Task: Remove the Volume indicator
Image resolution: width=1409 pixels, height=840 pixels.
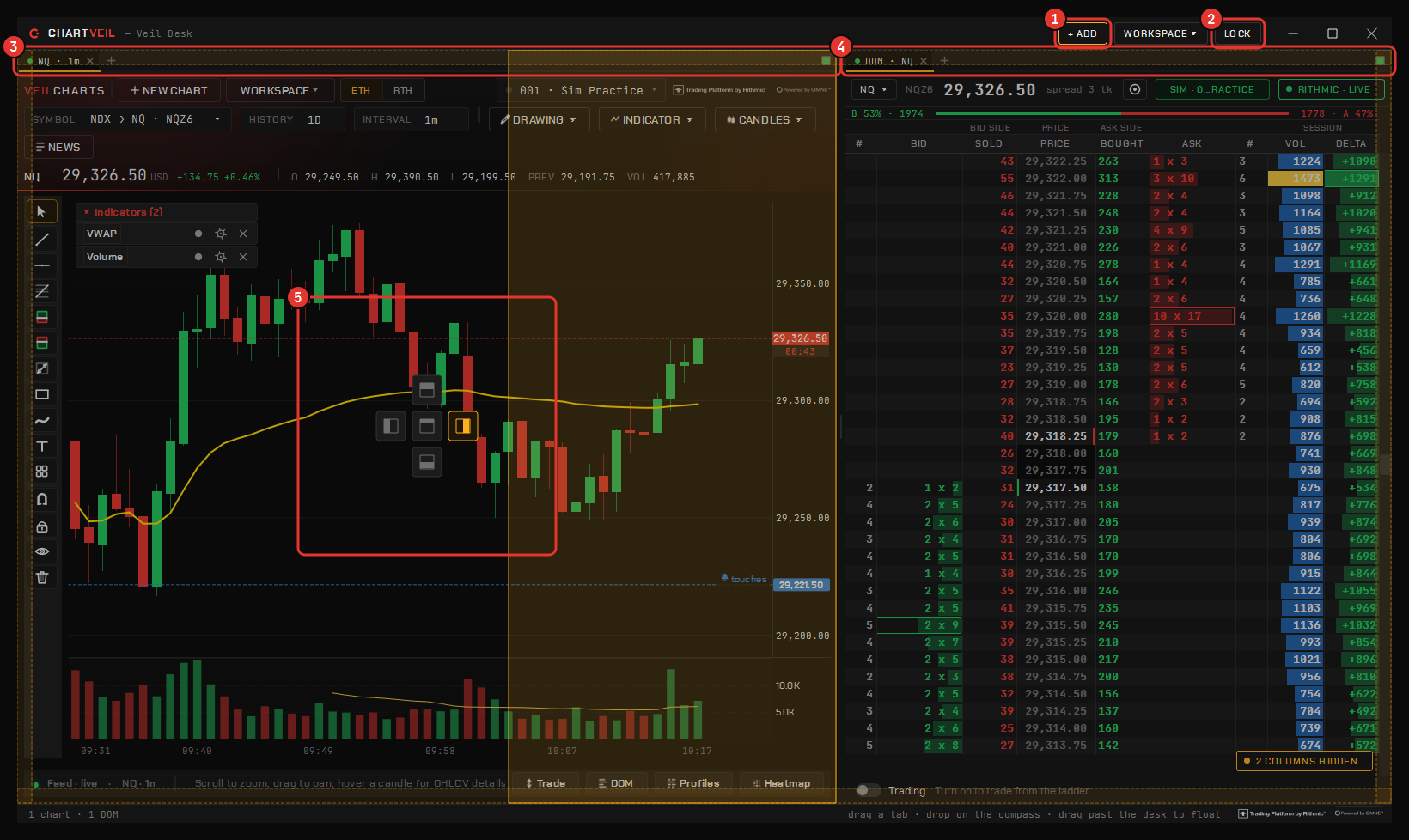Action: (243, 257)
